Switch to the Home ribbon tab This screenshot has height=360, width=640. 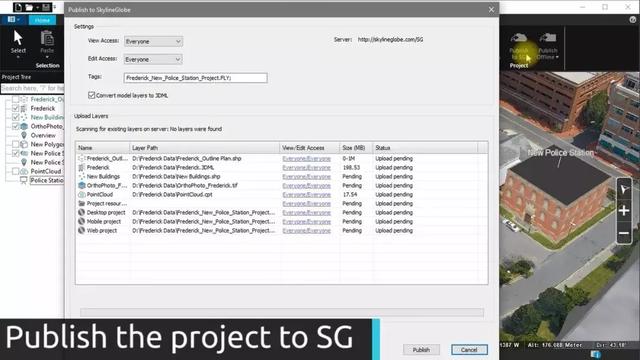click(x=42, y=20)
